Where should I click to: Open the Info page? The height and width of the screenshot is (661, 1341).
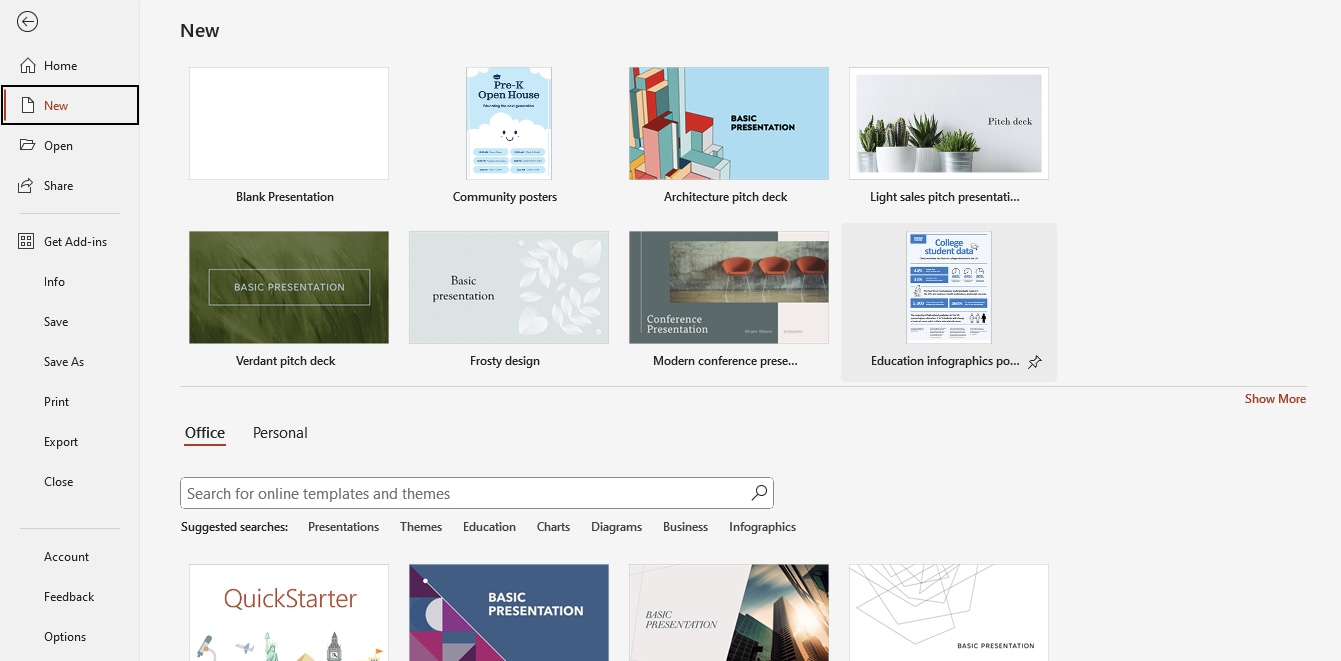[54, 282]
